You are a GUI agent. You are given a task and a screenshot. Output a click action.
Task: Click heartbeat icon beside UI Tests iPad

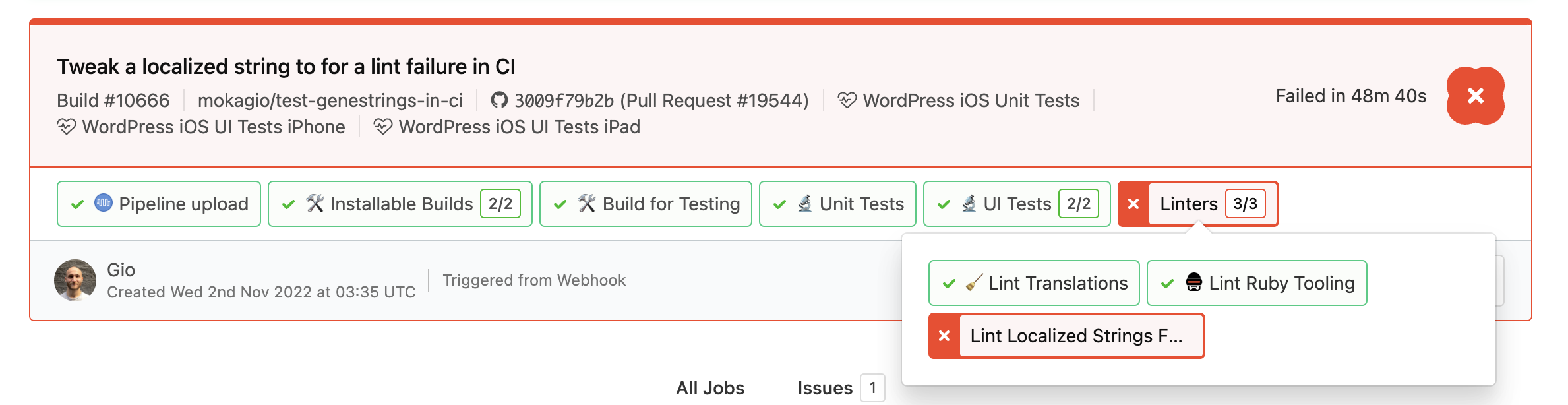tap(383, 127)
